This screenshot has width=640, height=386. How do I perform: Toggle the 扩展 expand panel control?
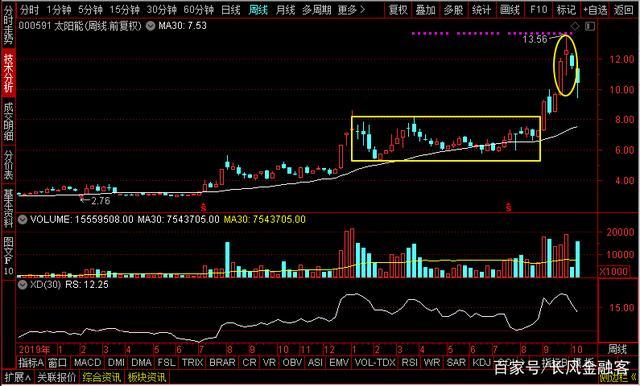tap(18, 378)
